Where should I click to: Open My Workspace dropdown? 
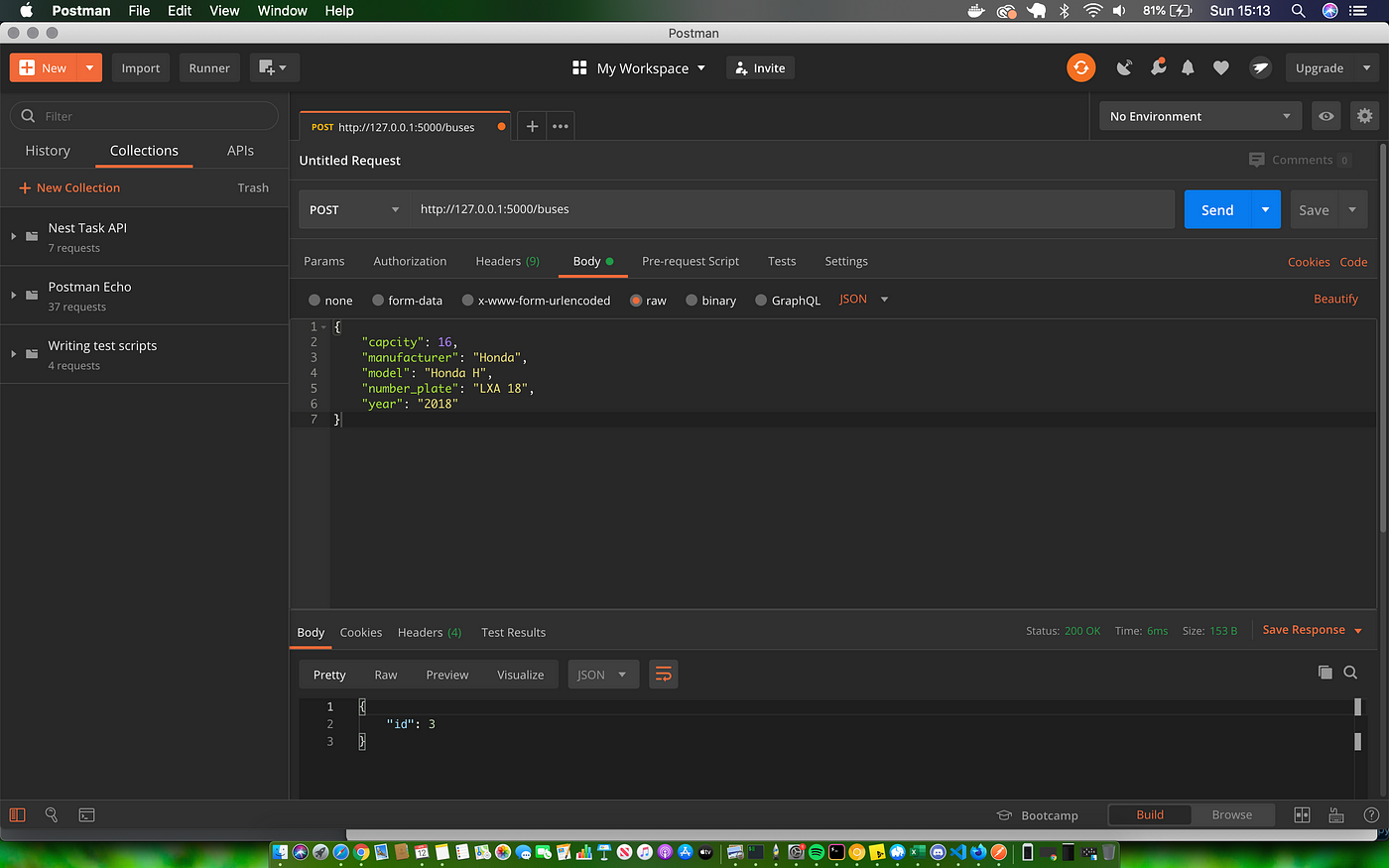click(x=639, y=67)
